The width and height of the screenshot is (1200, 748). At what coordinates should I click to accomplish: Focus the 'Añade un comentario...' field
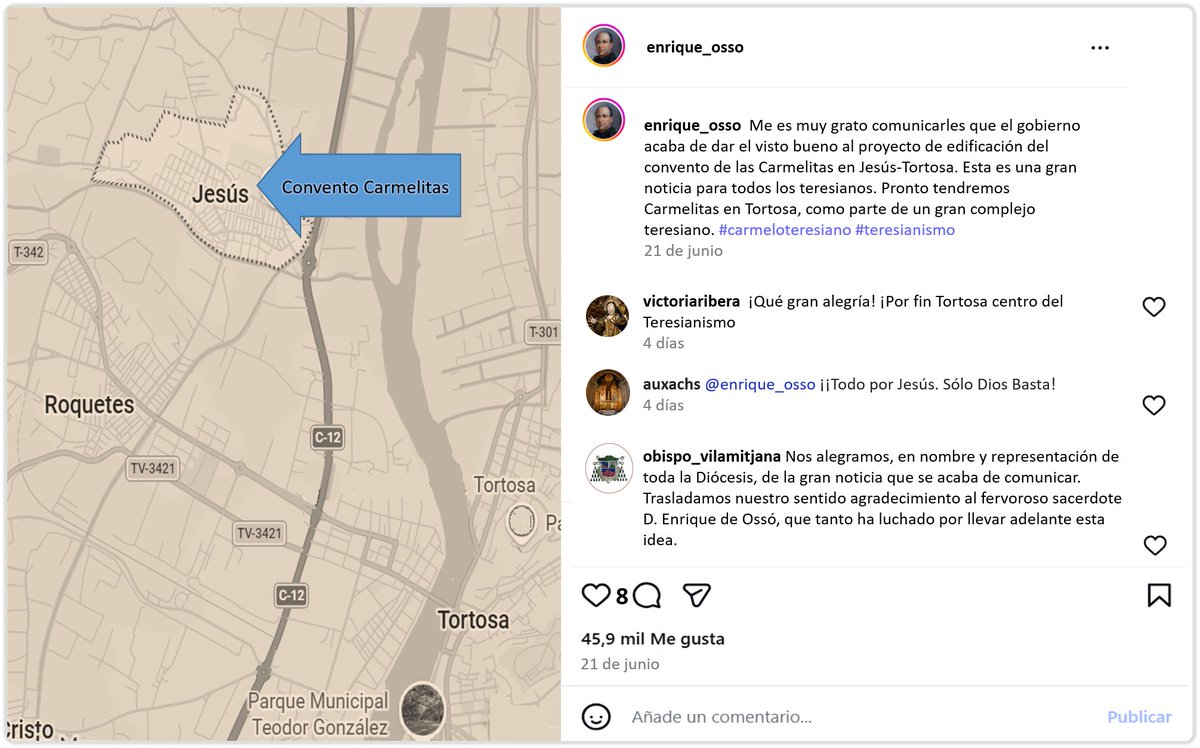[x=722, y=717]
